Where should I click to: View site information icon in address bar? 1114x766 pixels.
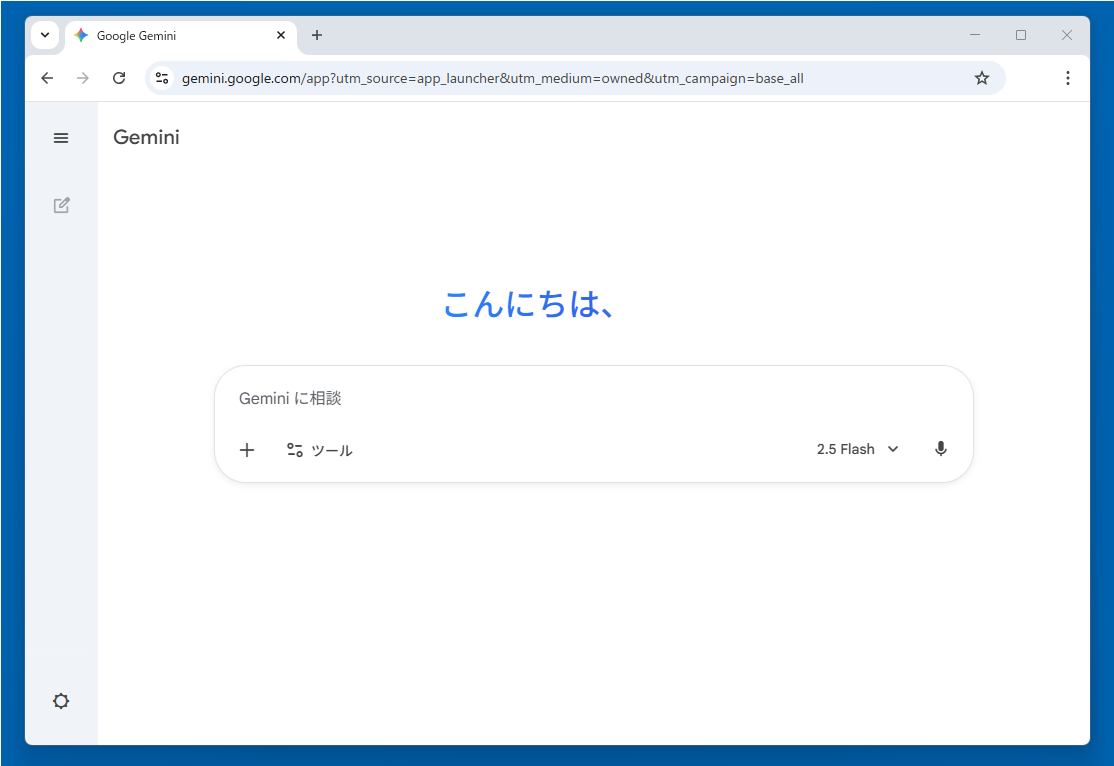coord(162,78)
